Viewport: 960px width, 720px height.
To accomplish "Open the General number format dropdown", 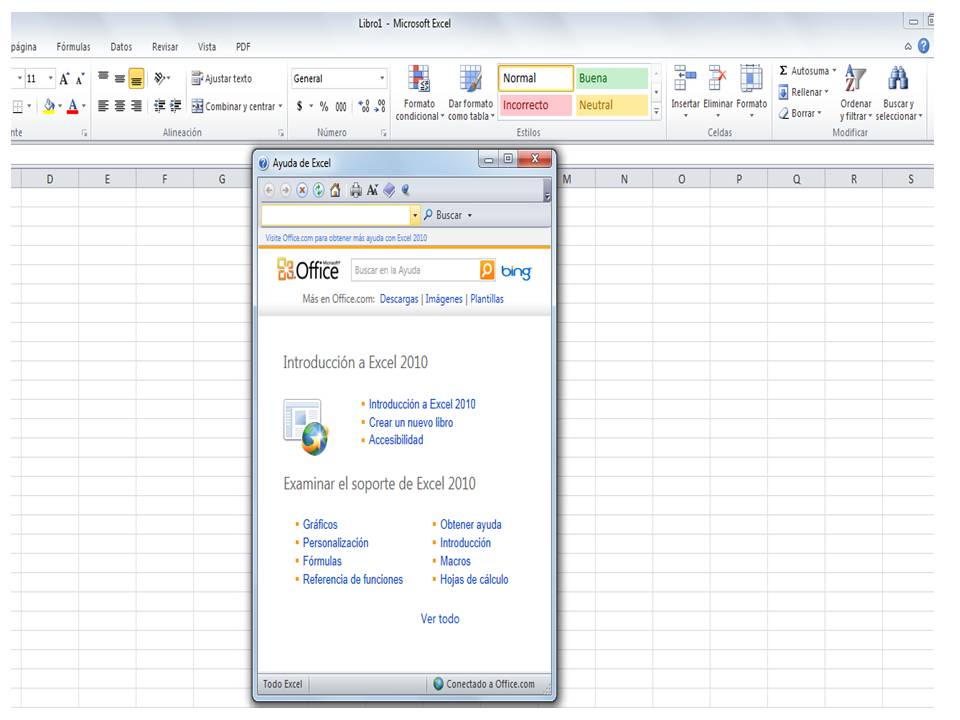I will coord(380,78).
